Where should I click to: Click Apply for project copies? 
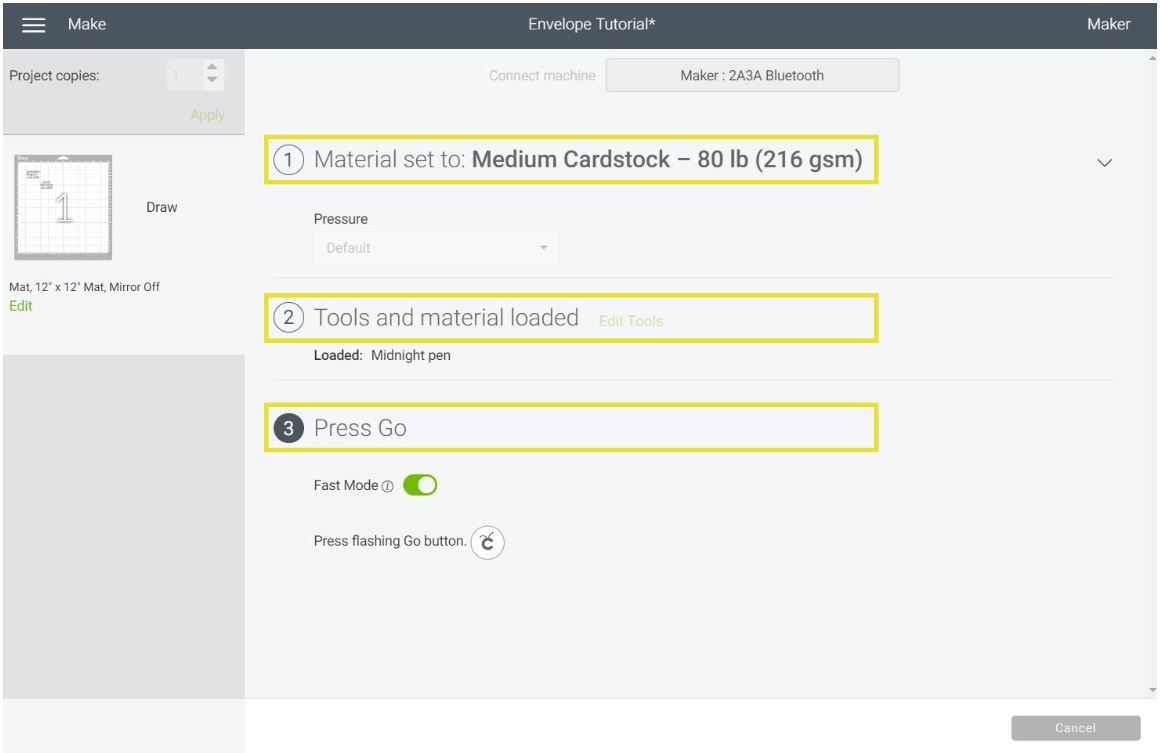coord(207,115)
